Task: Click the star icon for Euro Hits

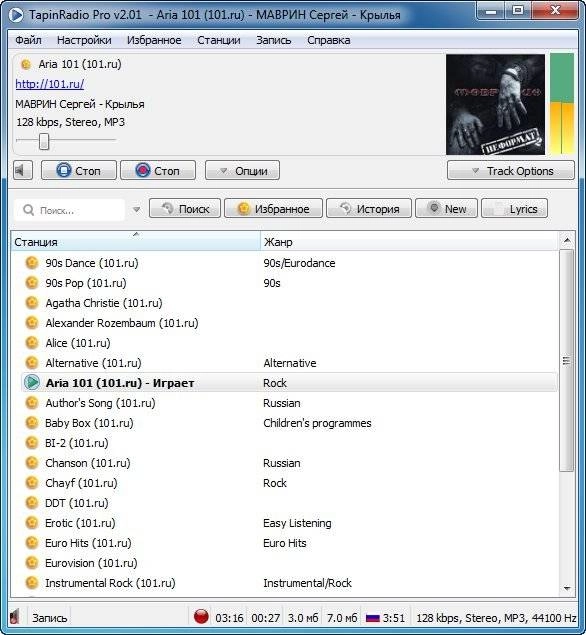Action: coord(32,543)
